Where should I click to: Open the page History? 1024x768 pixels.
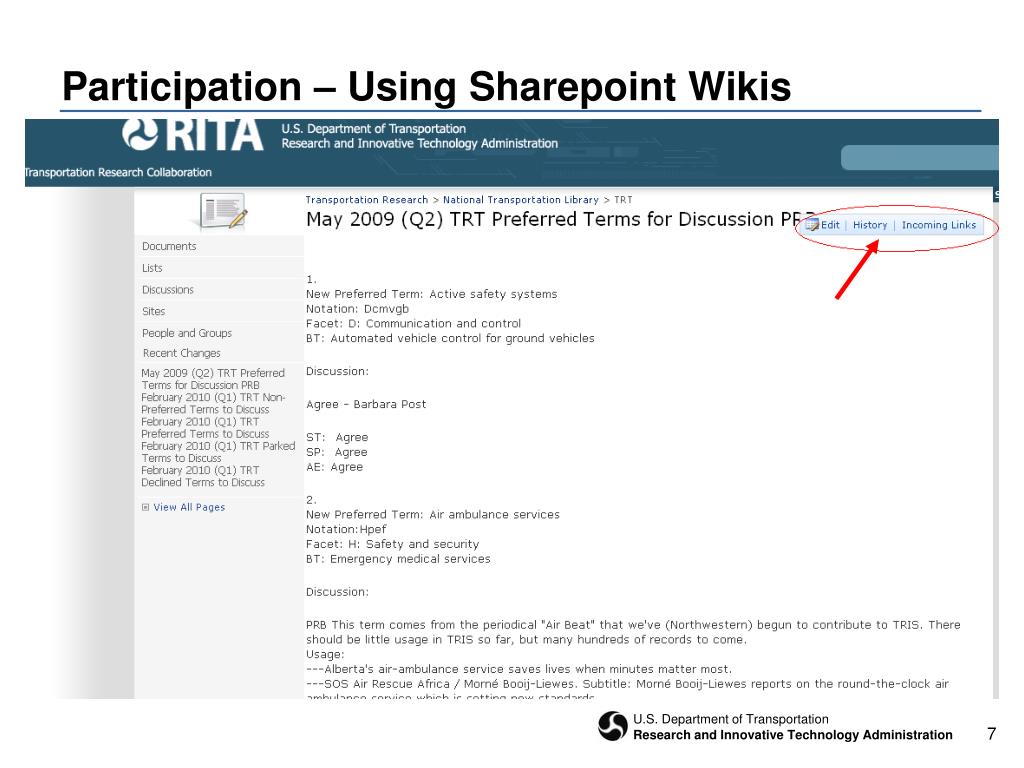click(x=870, y=225)
